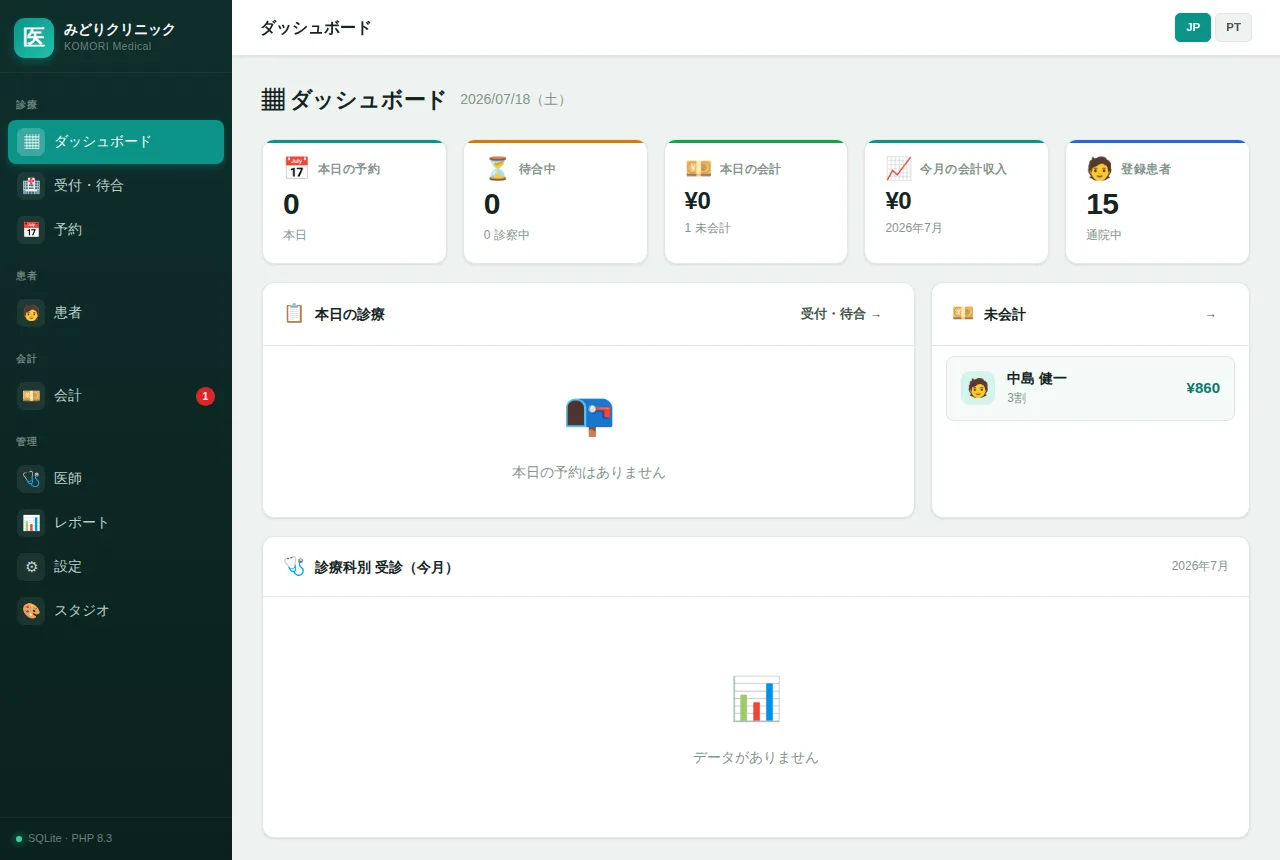Click the top bar ダッシュボード title

tap(315, 28)
